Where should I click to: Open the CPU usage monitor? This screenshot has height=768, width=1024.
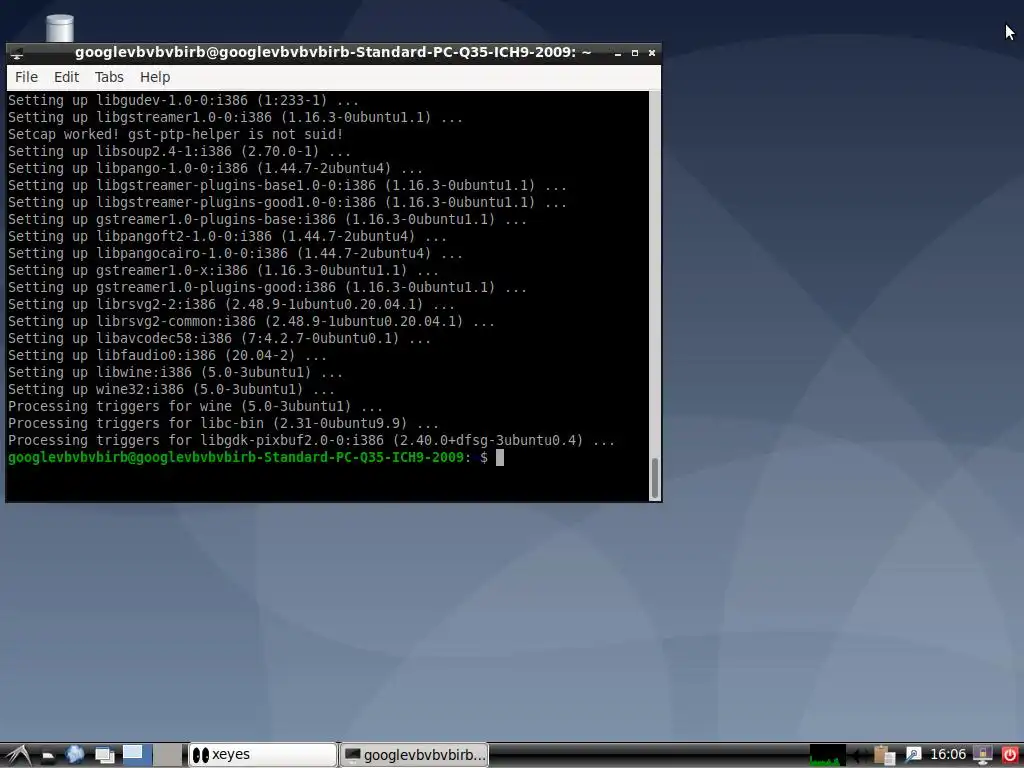827,755
